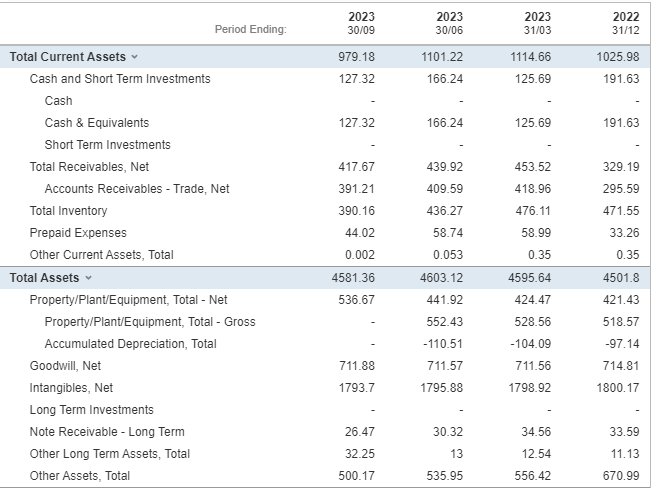
Task: Collapse the Total Current Assets chevron
Action: (134, 57)
